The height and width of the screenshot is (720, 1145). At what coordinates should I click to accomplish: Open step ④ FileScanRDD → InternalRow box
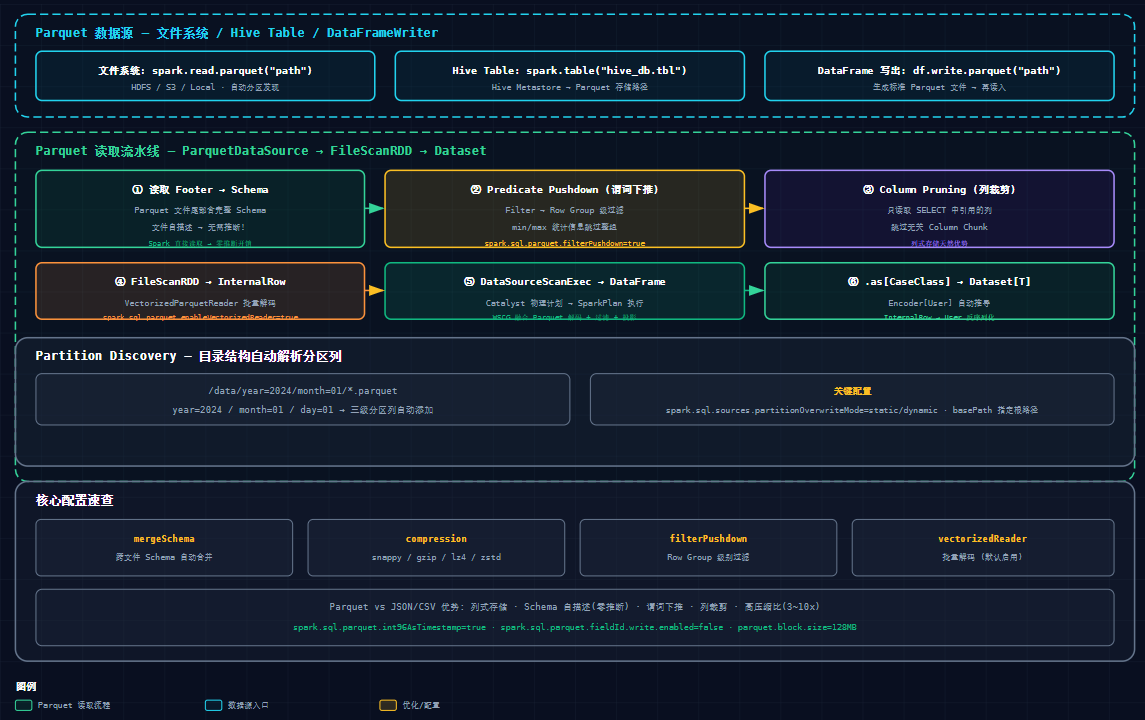coord(200,291)
